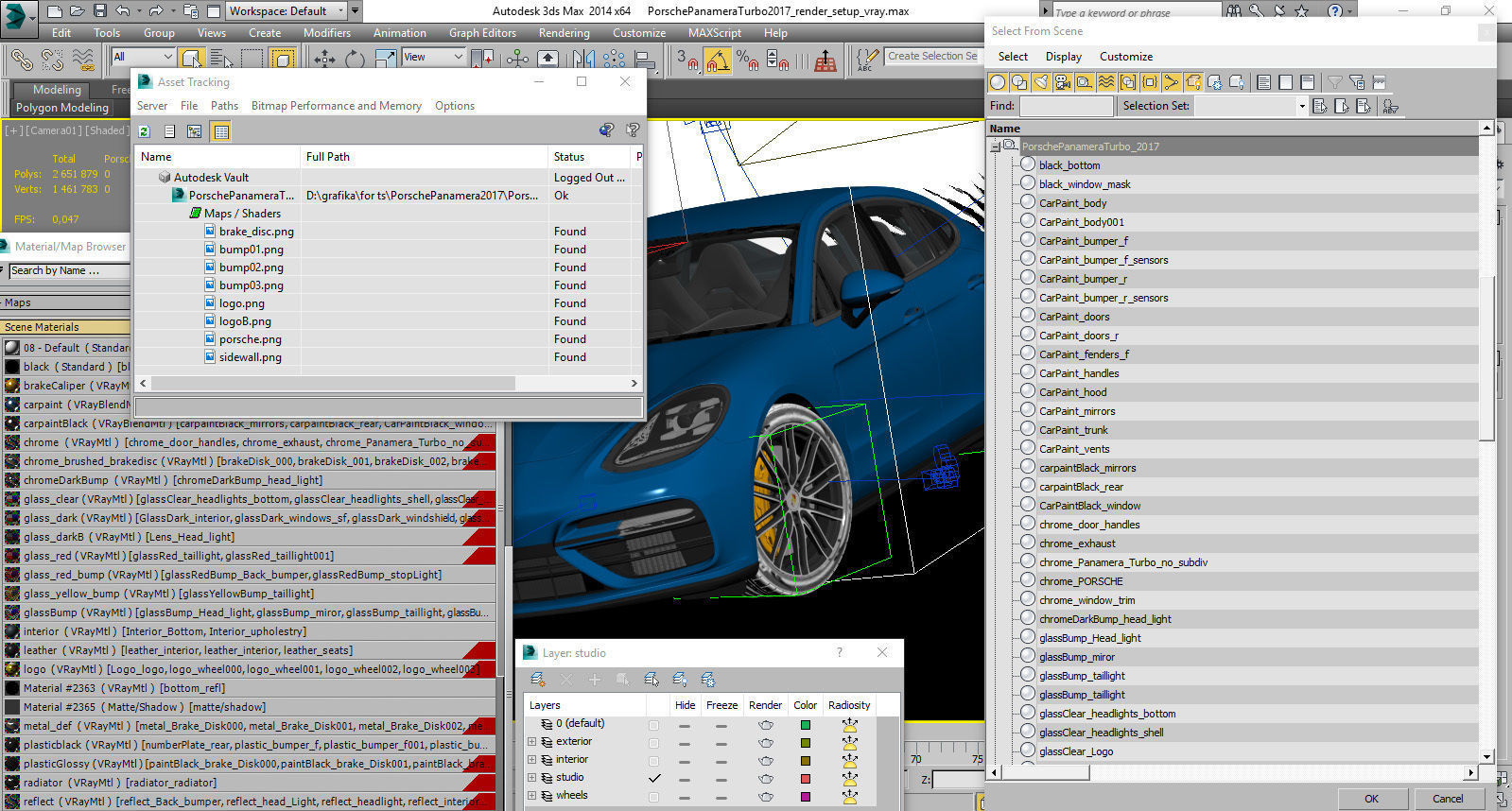The image size is (1512, 811).
Task: Open the Rendering menu
Action: point(564,32)
